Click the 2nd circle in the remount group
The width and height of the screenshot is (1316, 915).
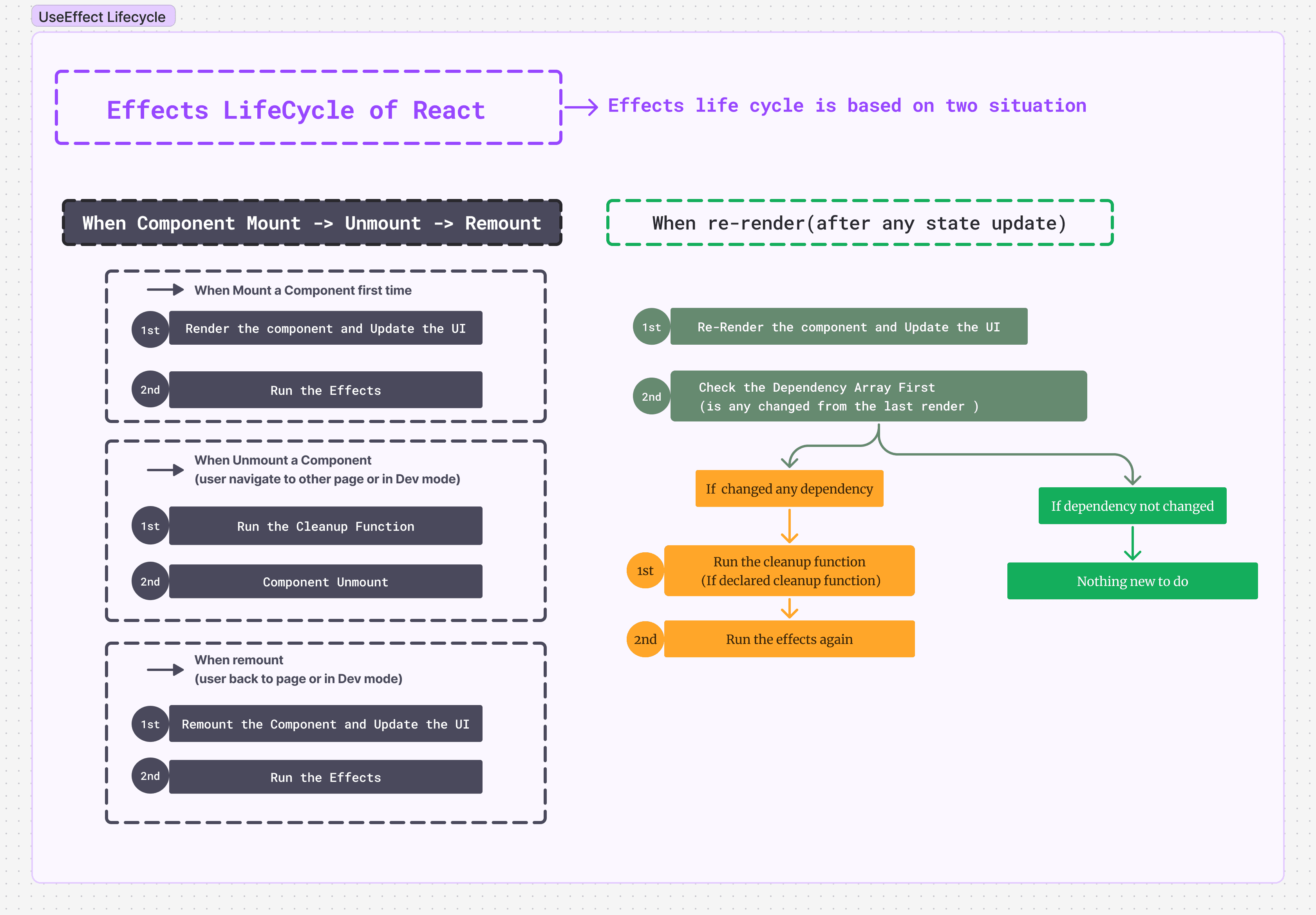point(150,776)
